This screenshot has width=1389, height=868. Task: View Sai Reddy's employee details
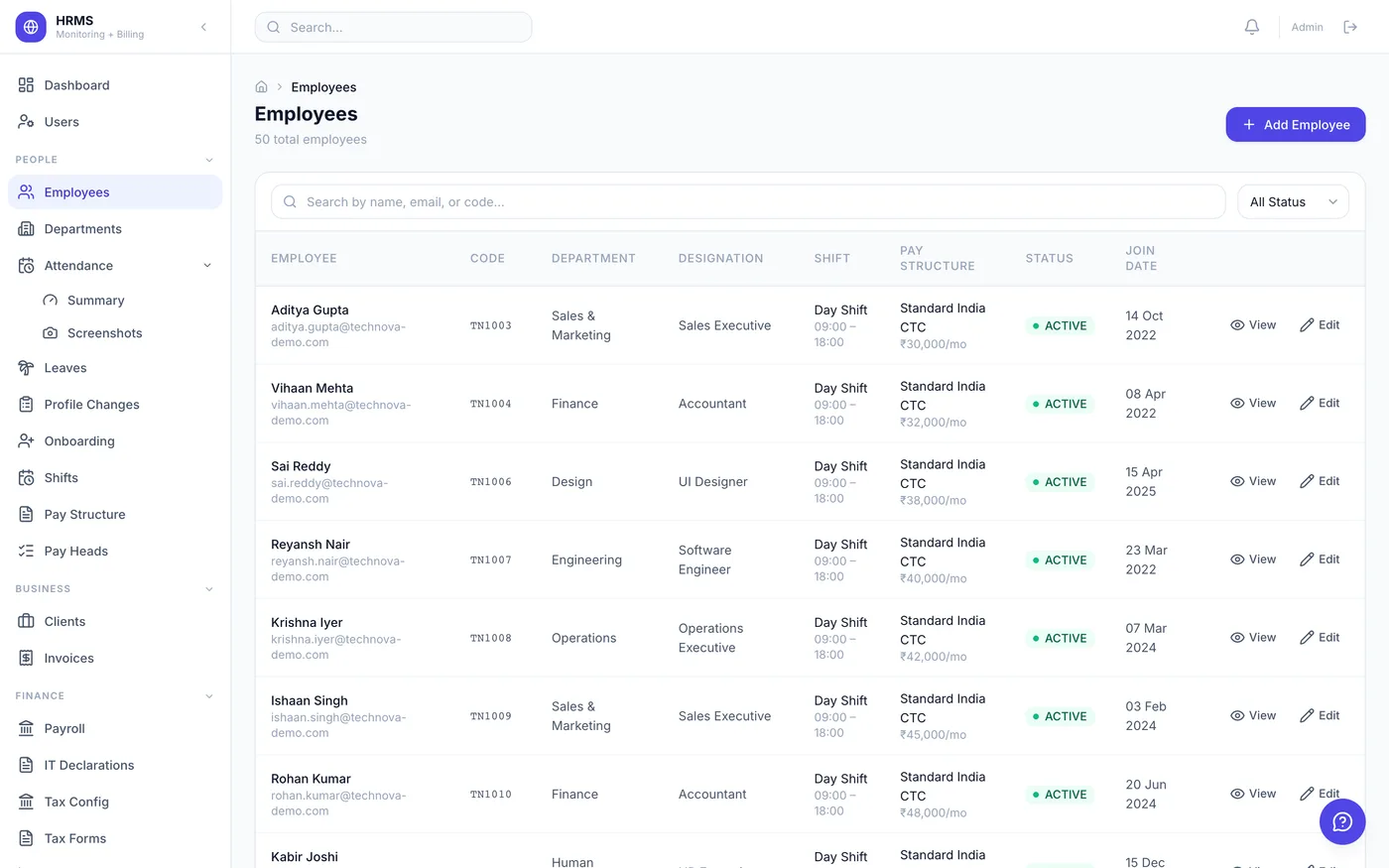coord(1253,482)
